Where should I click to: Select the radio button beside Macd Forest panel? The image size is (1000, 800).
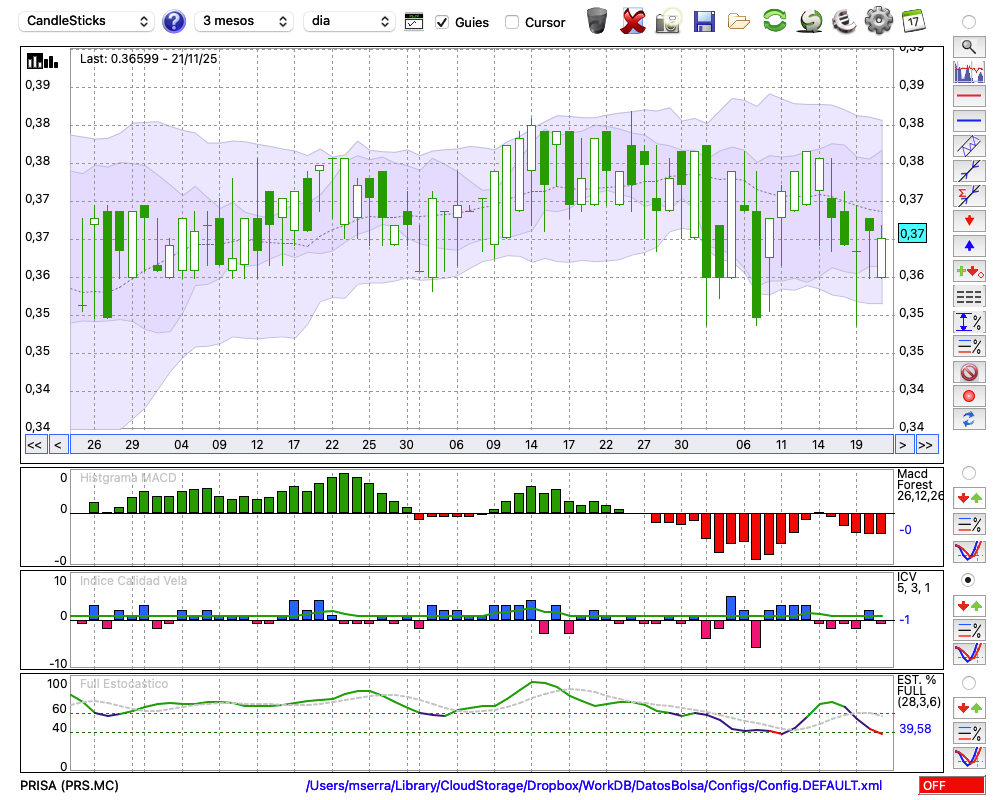pyautogui.click(x=968, y=472)
